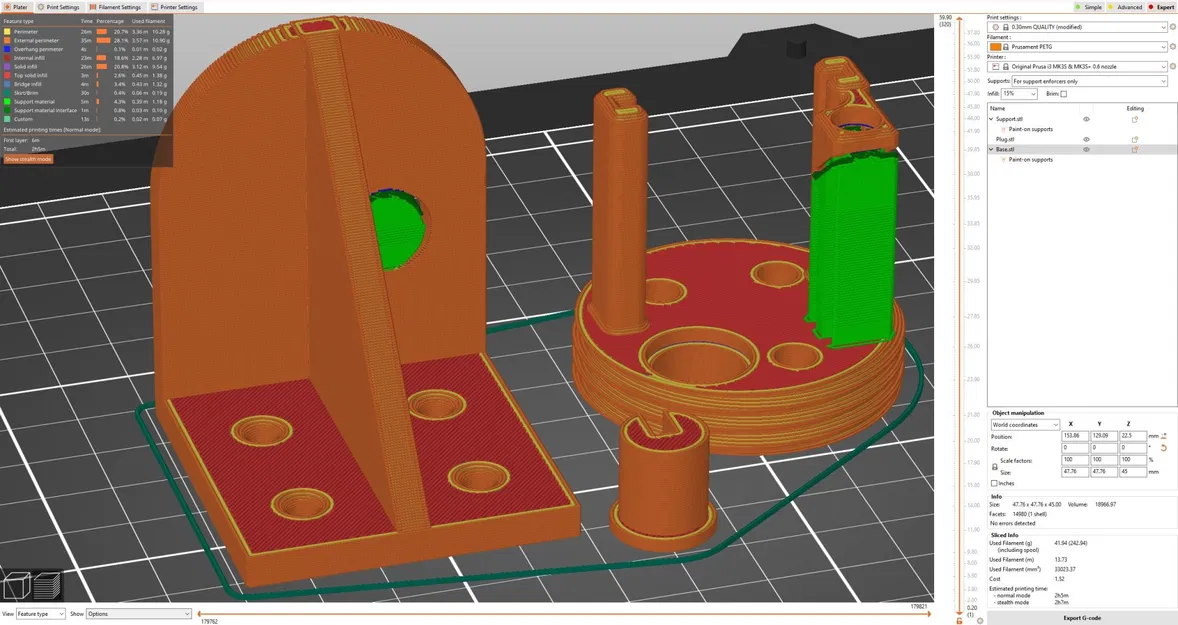This screenshot has height=625, width=1178.
Task: Click the edit icon for Base.stl
Action: (1134, 149)
